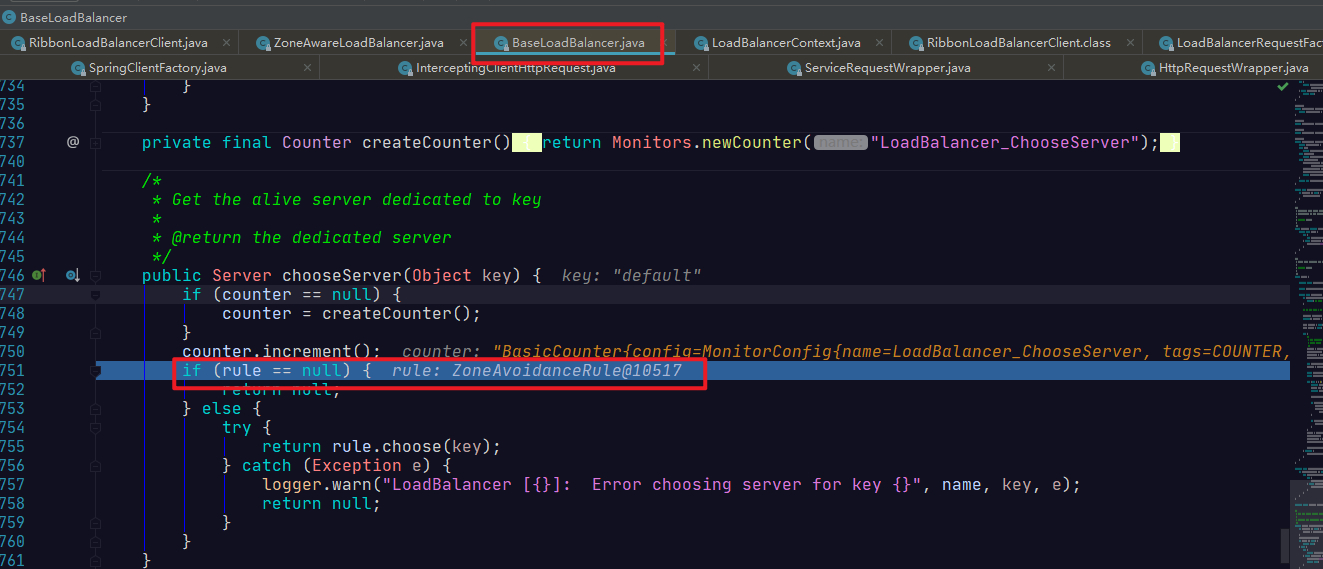Switch to the RibbonLoadBalancerClient.java tab
The width and height of the screenshot is (1323, 569).
coord(118,43)
